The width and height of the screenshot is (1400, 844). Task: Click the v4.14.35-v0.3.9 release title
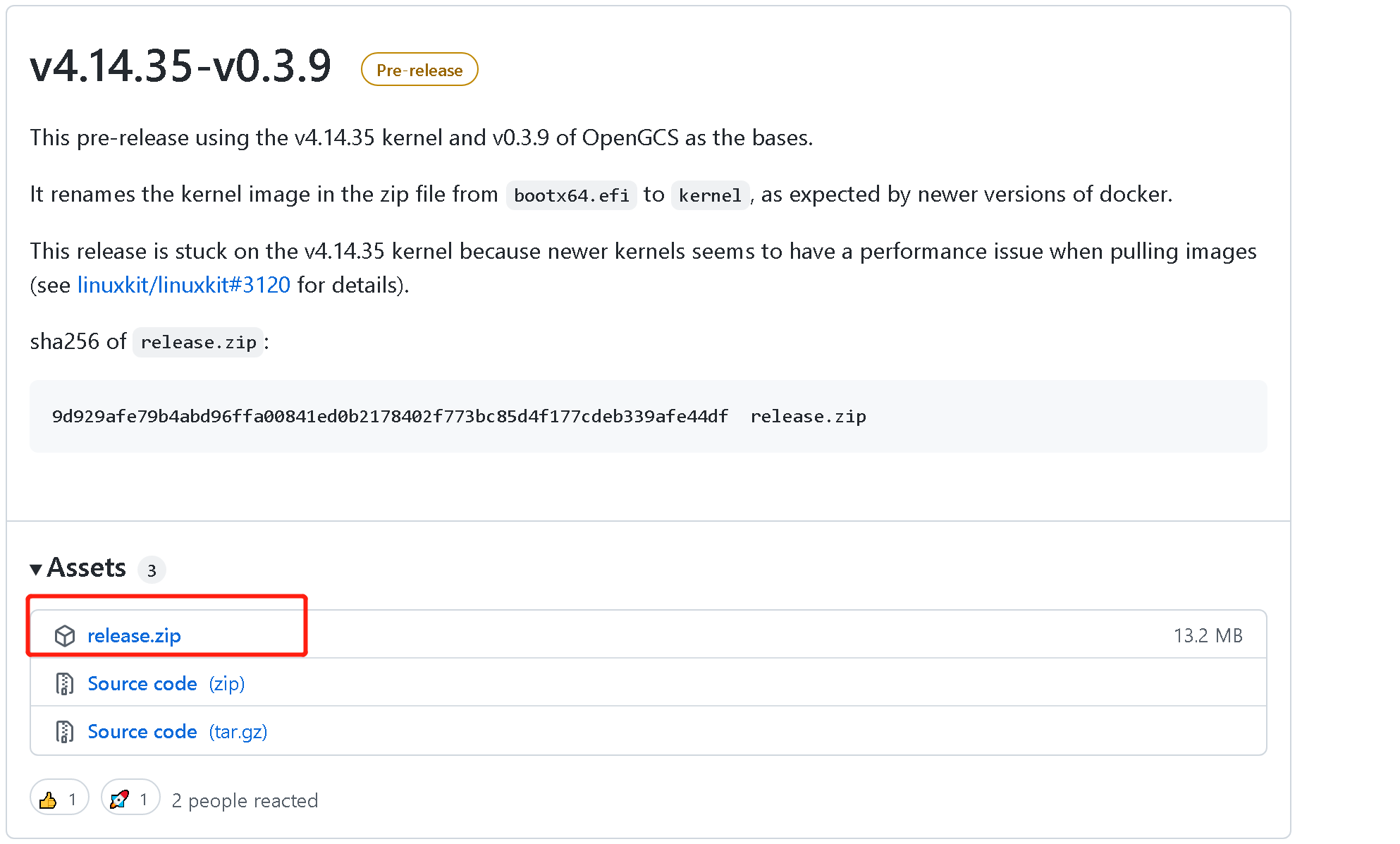(180, 66)
